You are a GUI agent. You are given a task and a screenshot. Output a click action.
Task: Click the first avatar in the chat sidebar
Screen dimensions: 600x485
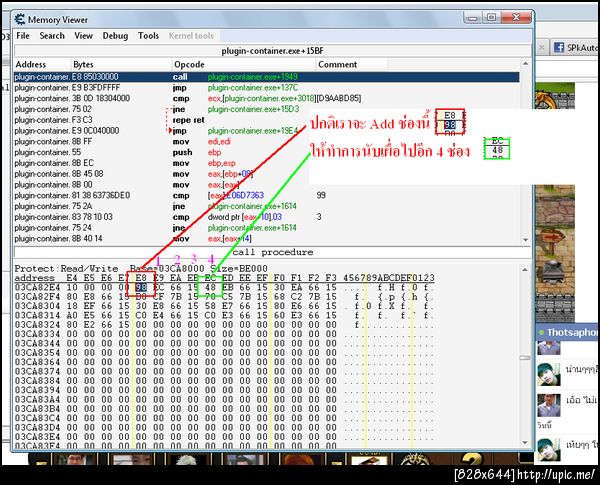549,348
